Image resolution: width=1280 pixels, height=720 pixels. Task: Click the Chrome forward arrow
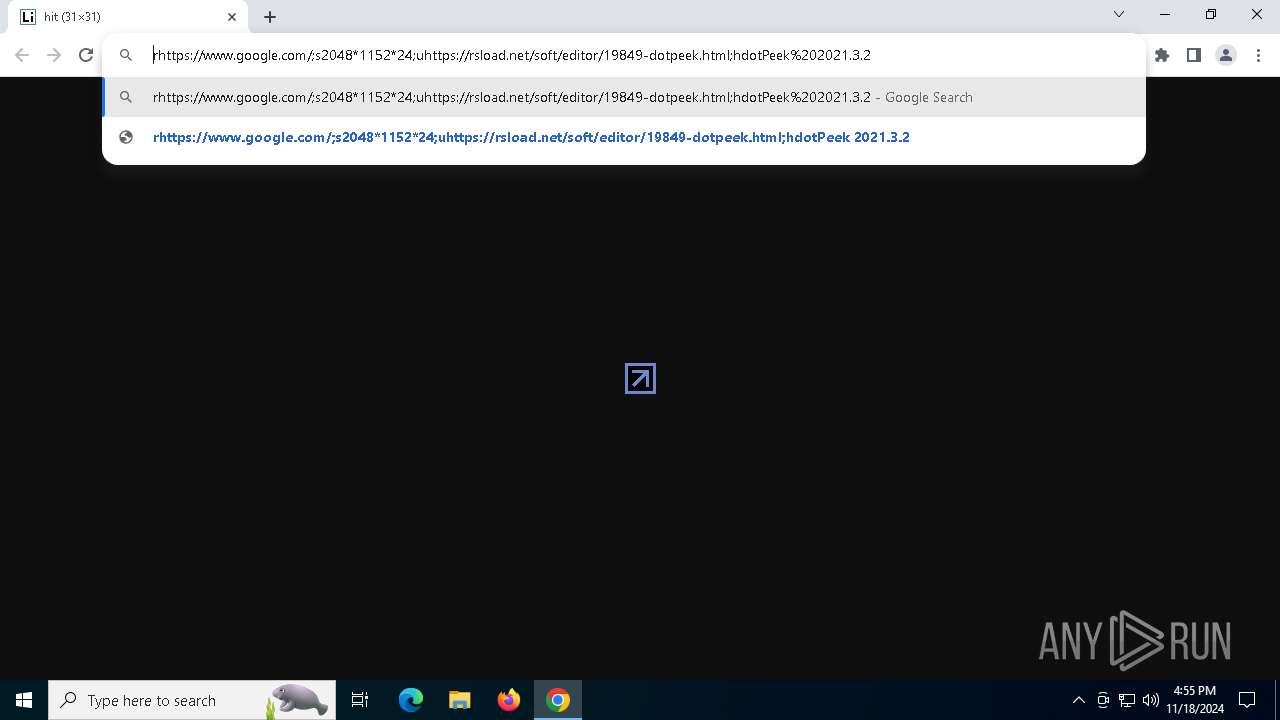click(54, 55)
